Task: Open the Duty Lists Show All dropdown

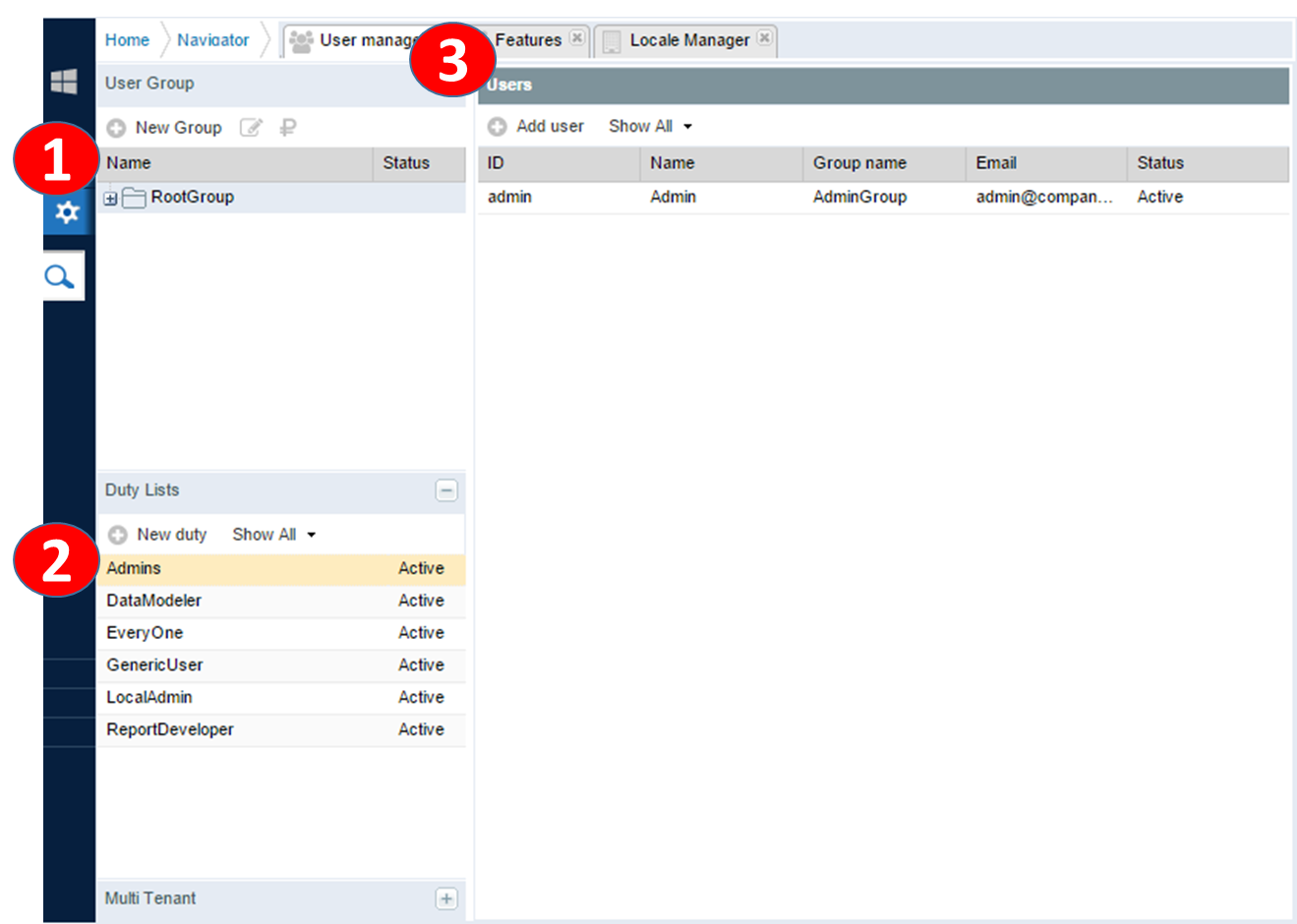Action: [273, 535]
